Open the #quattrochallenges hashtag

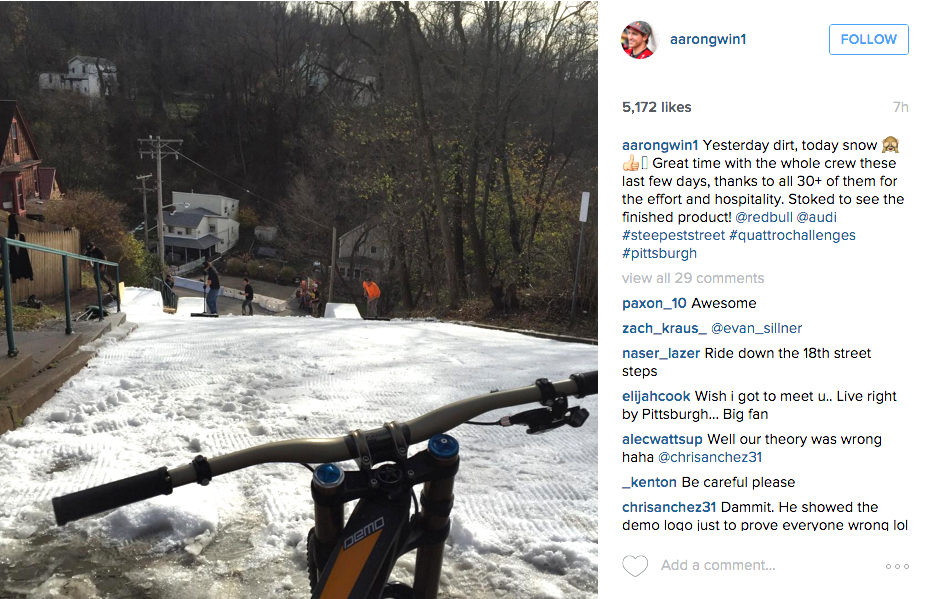click(792, 235)
